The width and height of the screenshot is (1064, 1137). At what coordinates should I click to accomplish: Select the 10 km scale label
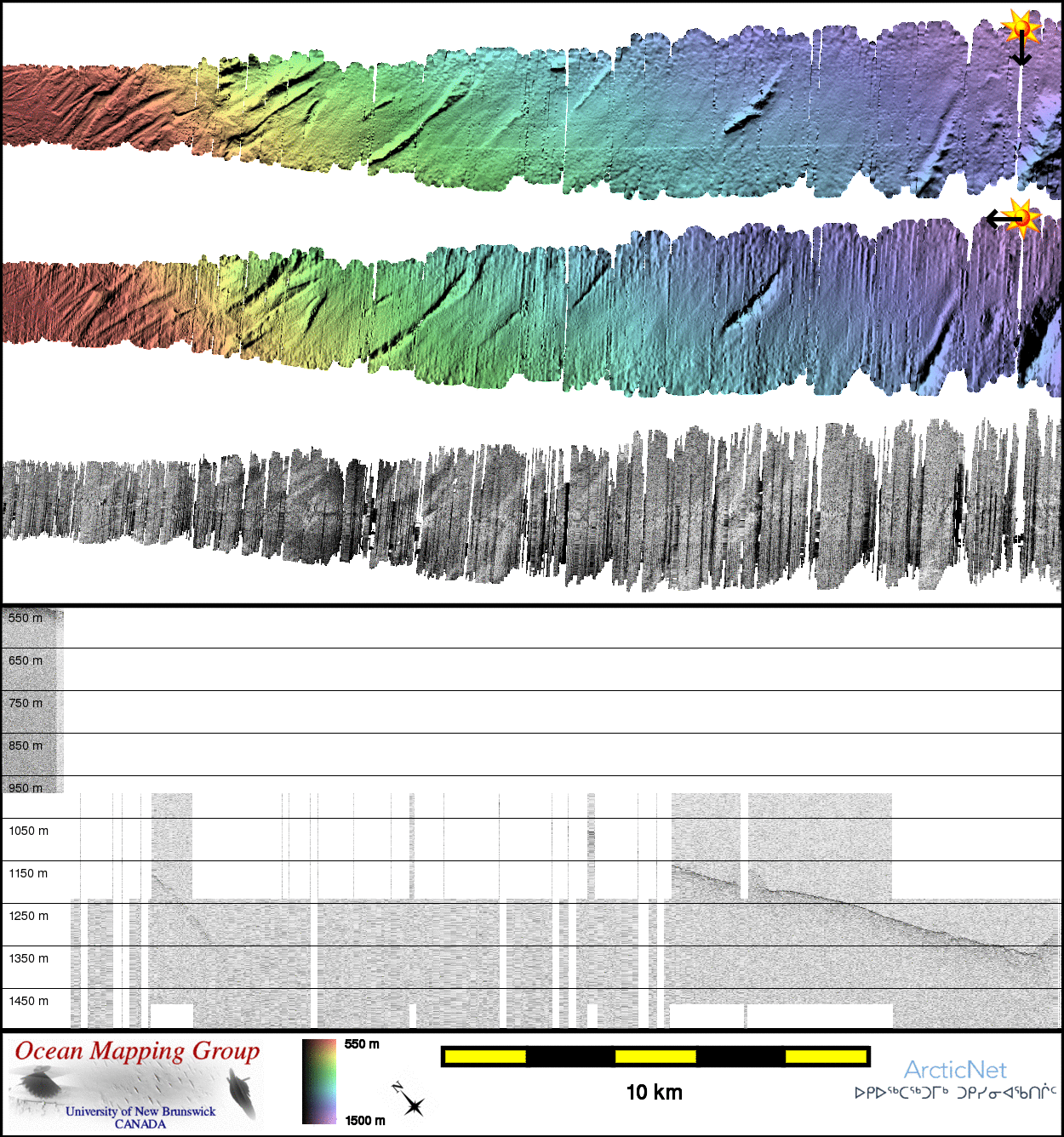coord(654,1093)
